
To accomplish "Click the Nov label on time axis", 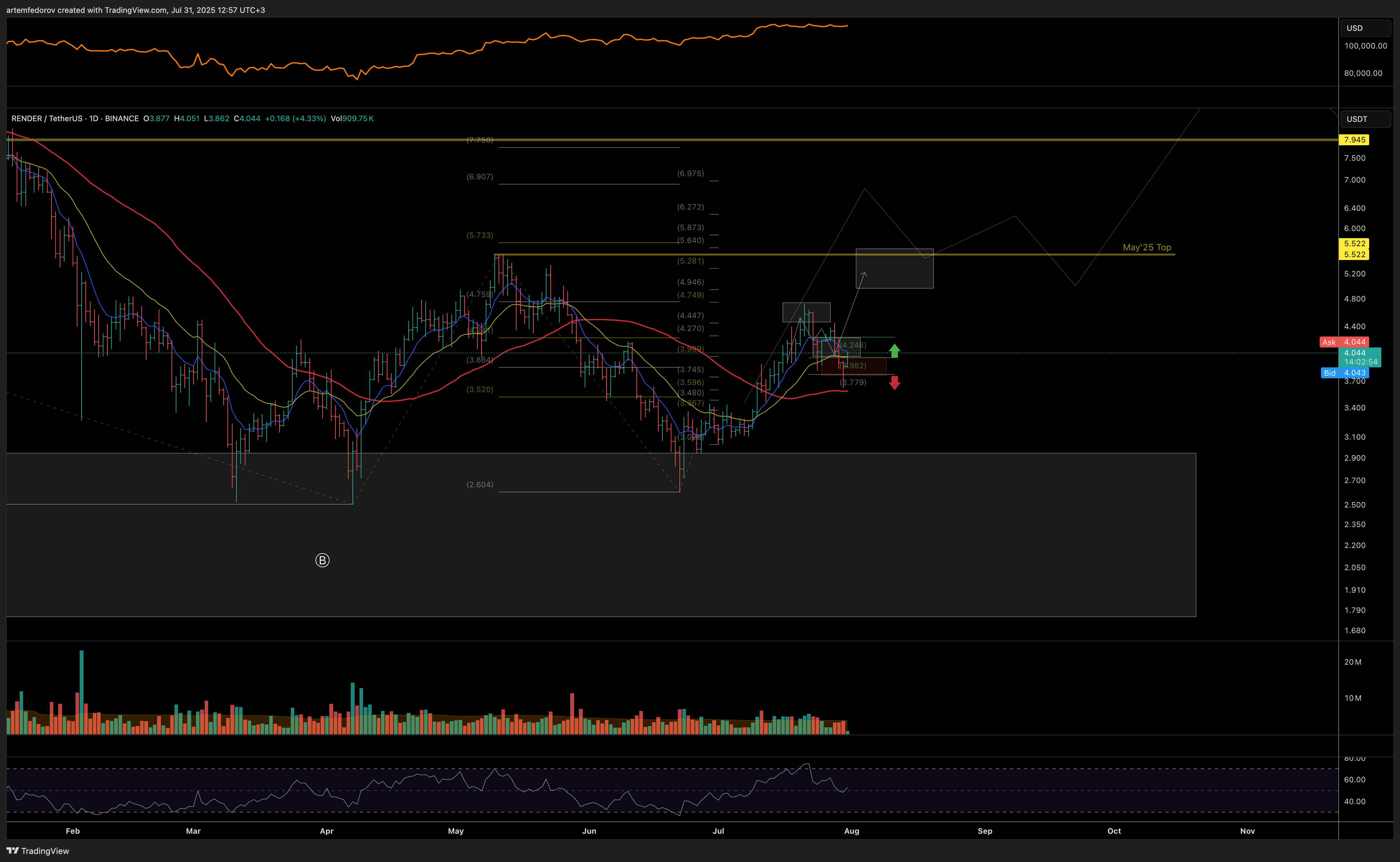I will click(x=1247, y=831).
